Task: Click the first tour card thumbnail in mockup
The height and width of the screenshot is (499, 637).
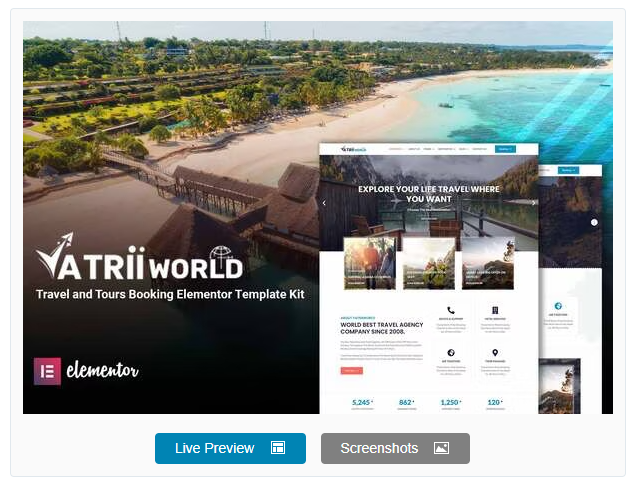Action: pos(370,263)
